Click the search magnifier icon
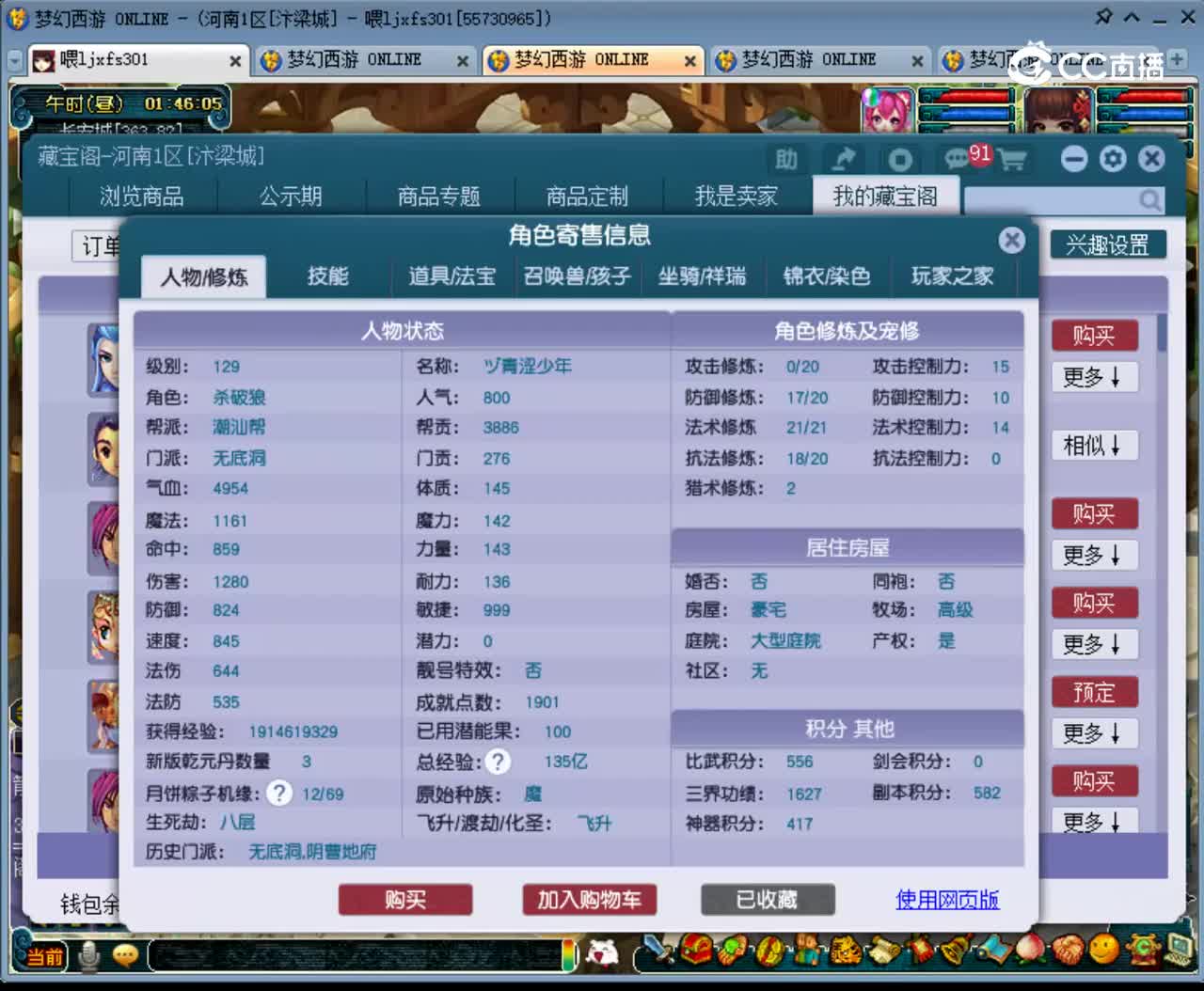This screenshot has width=1204, height=991. pyautogui.click(x=1149, y=200)
